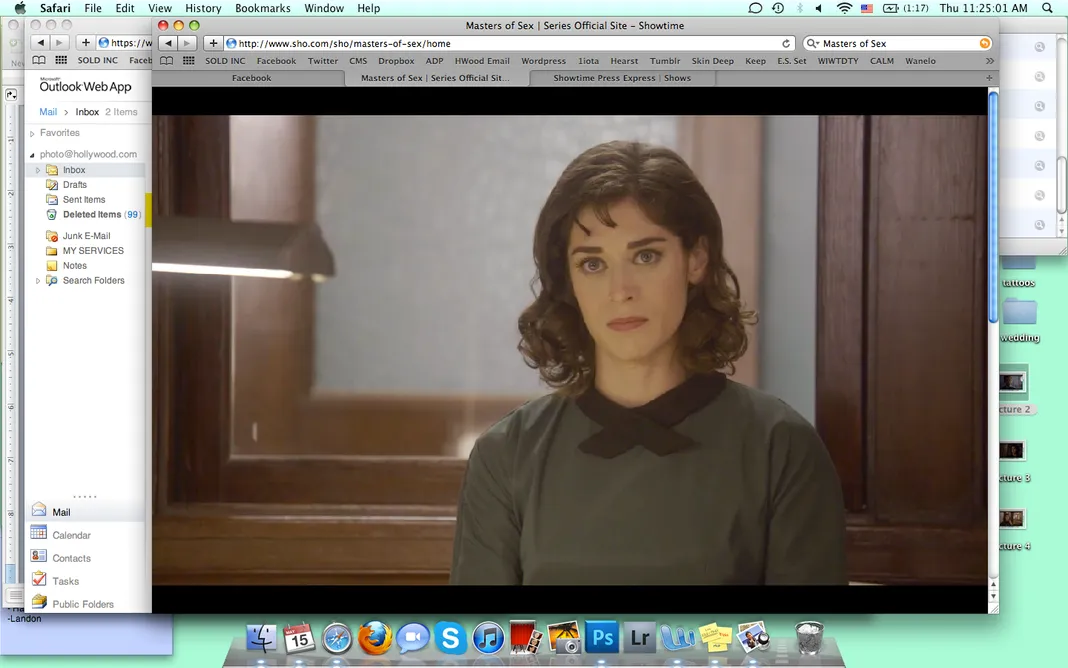Screen dimensions: 1068x668
Task: Open Finder from the Dock
Action: click(x=262, y=638)
